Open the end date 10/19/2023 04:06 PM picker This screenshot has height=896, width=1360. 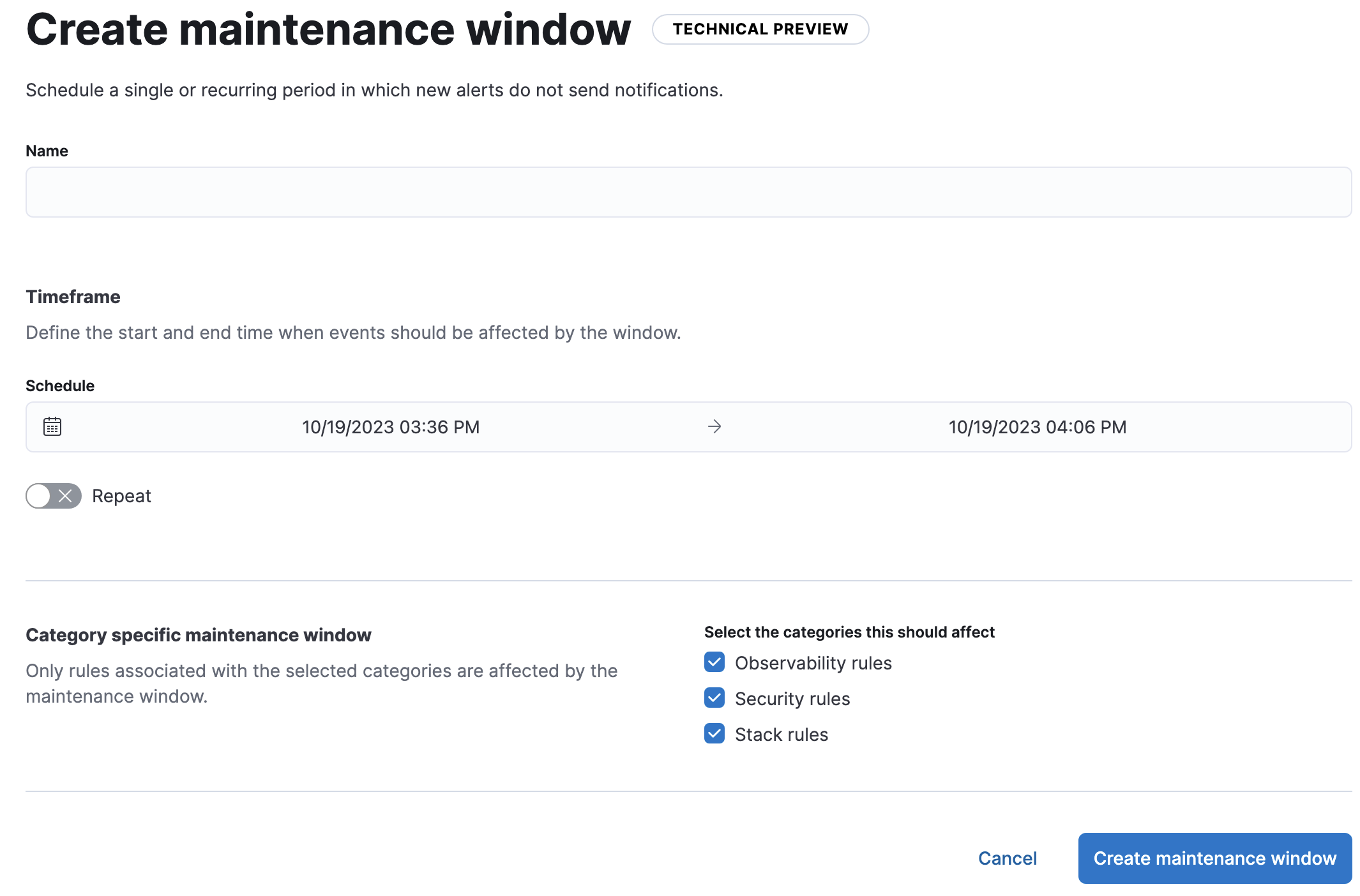point(1038,427)
